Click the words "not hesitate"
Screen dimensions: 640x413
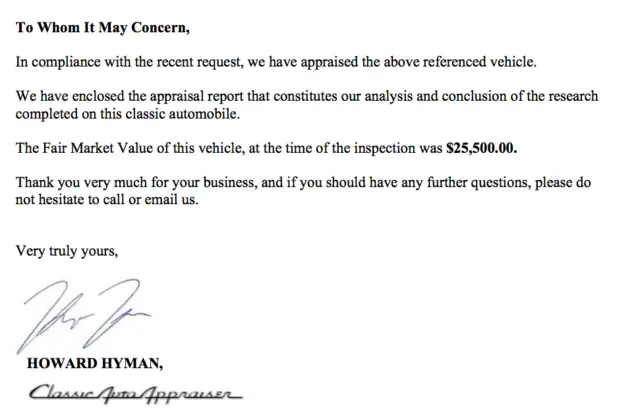click(x=50, y=200)
